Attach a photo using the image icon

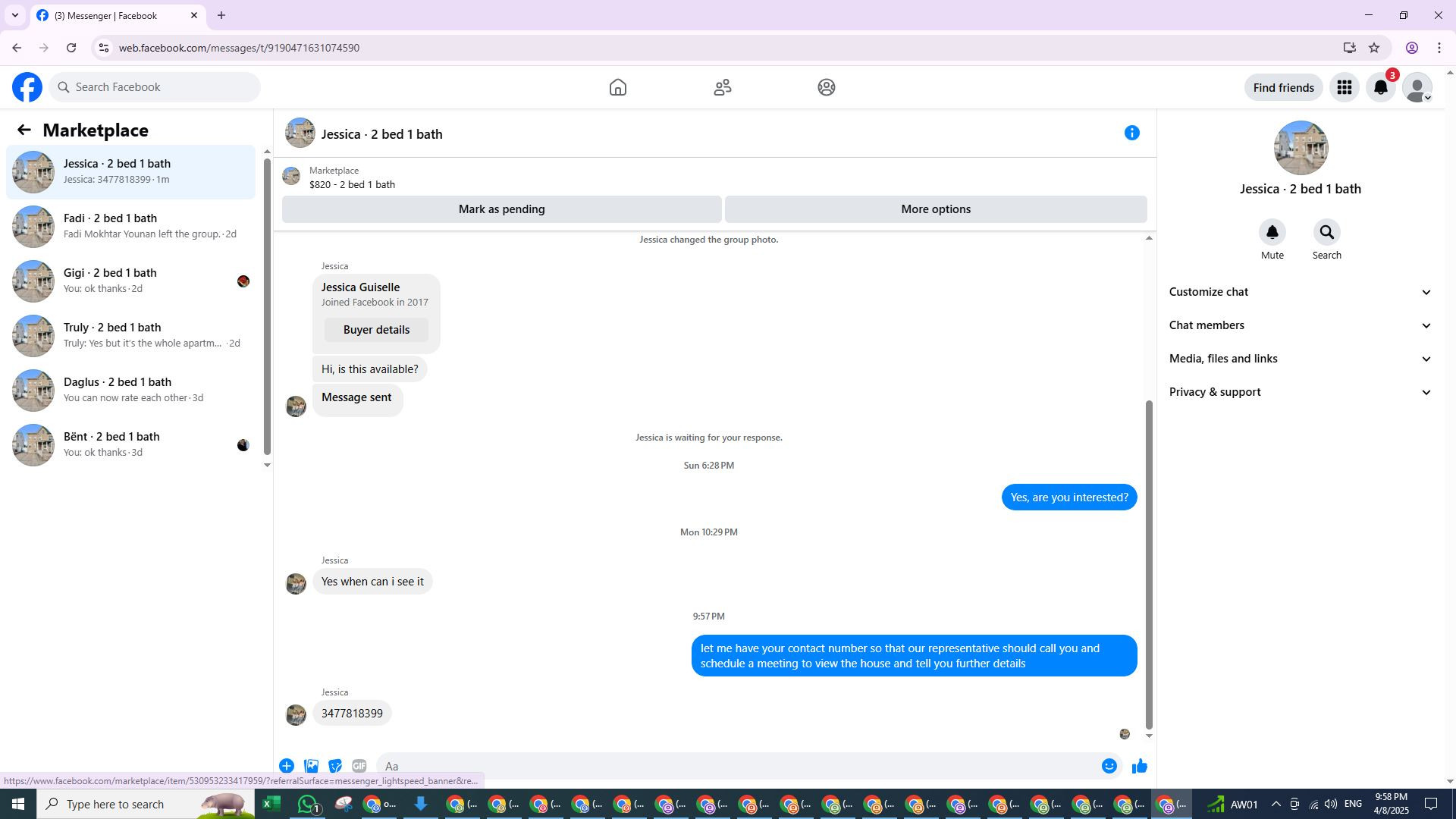tap(311, 766)
